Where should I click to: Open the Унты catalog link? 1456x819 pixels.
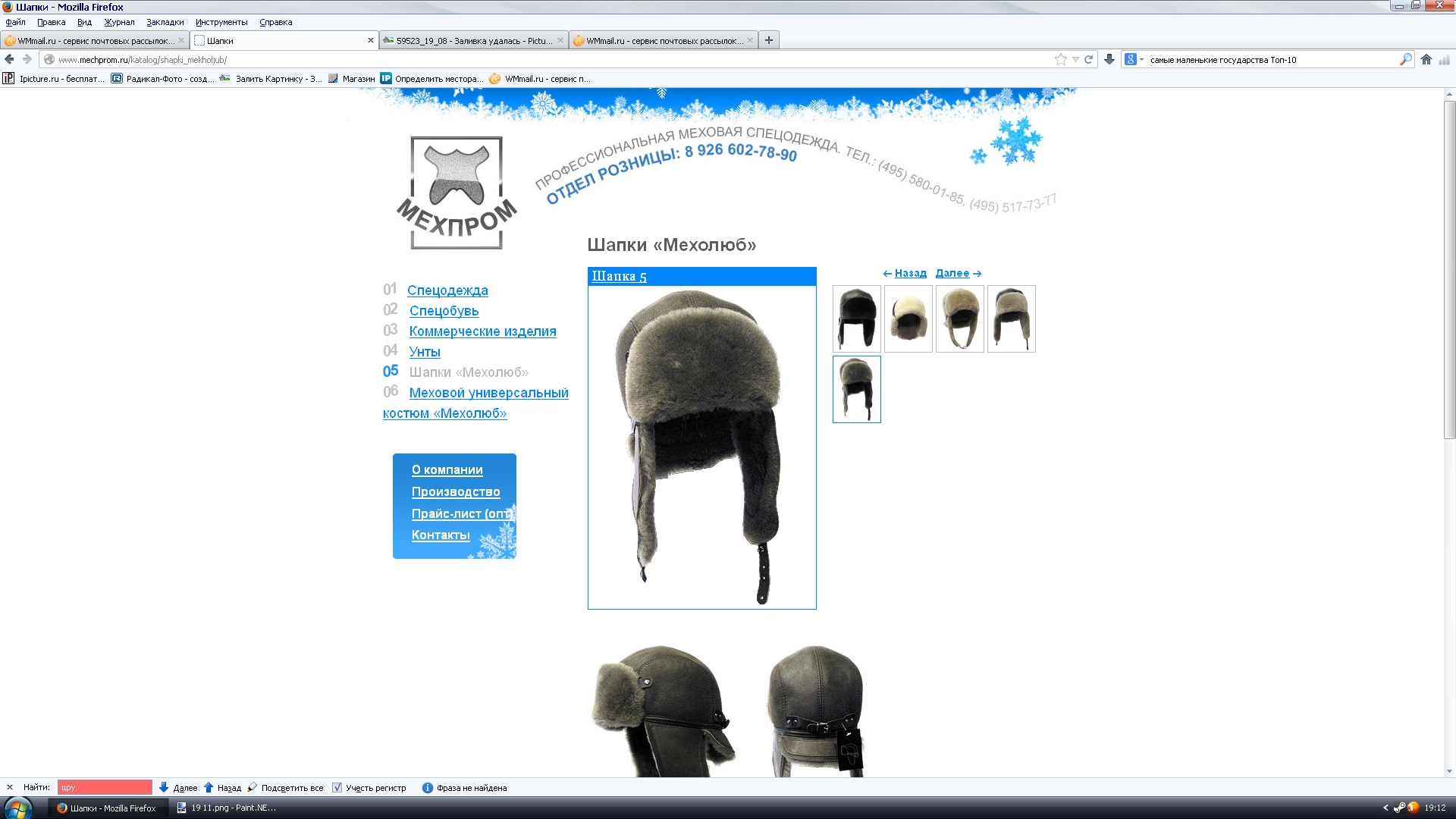(425, 352)
